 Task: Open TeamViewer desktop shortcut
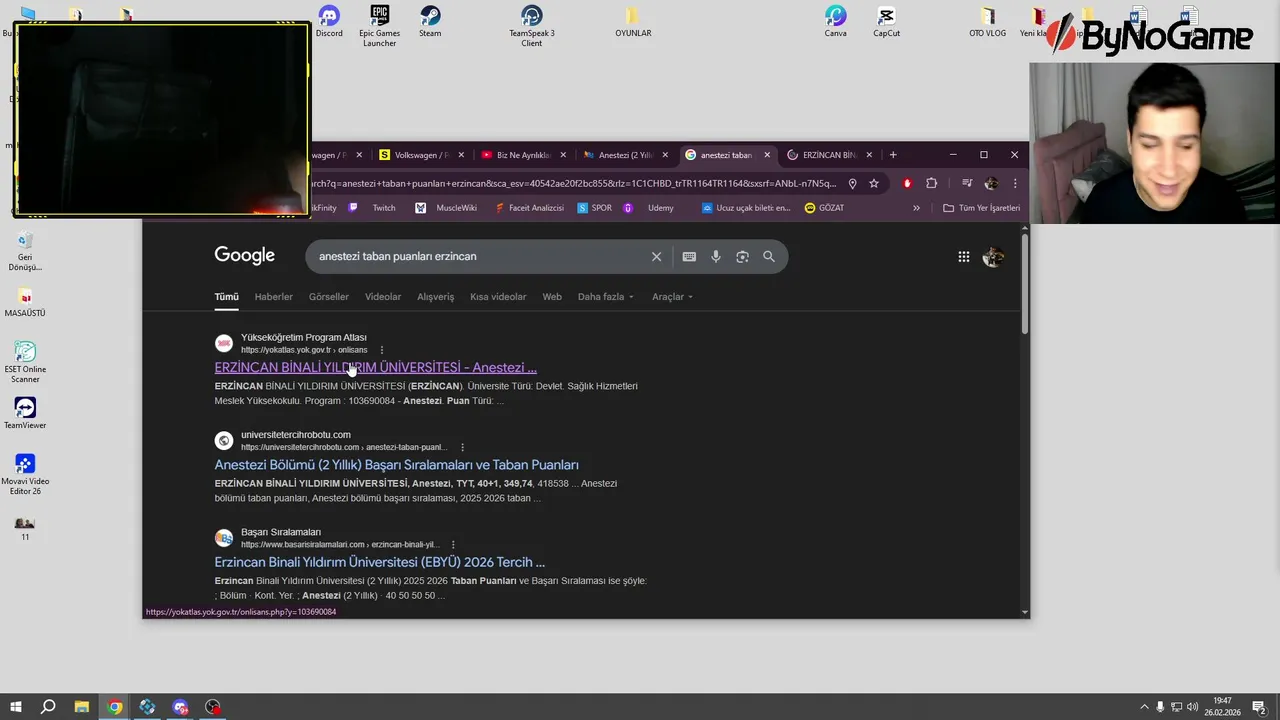[25, 413]
